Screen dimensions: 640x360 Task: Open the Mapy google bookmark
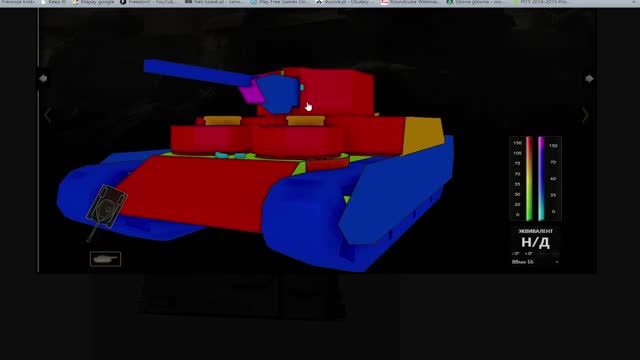93,2
